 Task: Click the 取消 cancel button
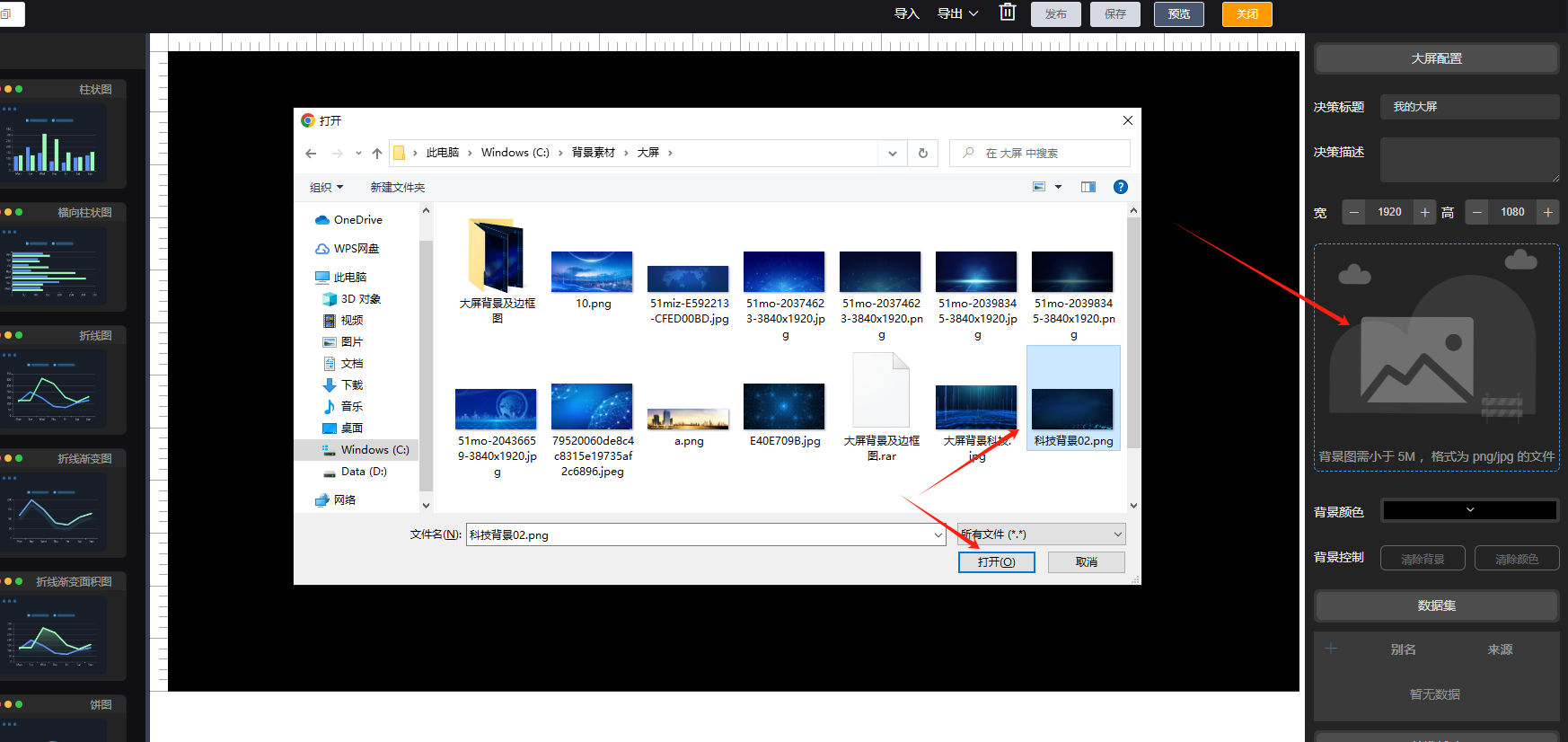point(1086,562)
